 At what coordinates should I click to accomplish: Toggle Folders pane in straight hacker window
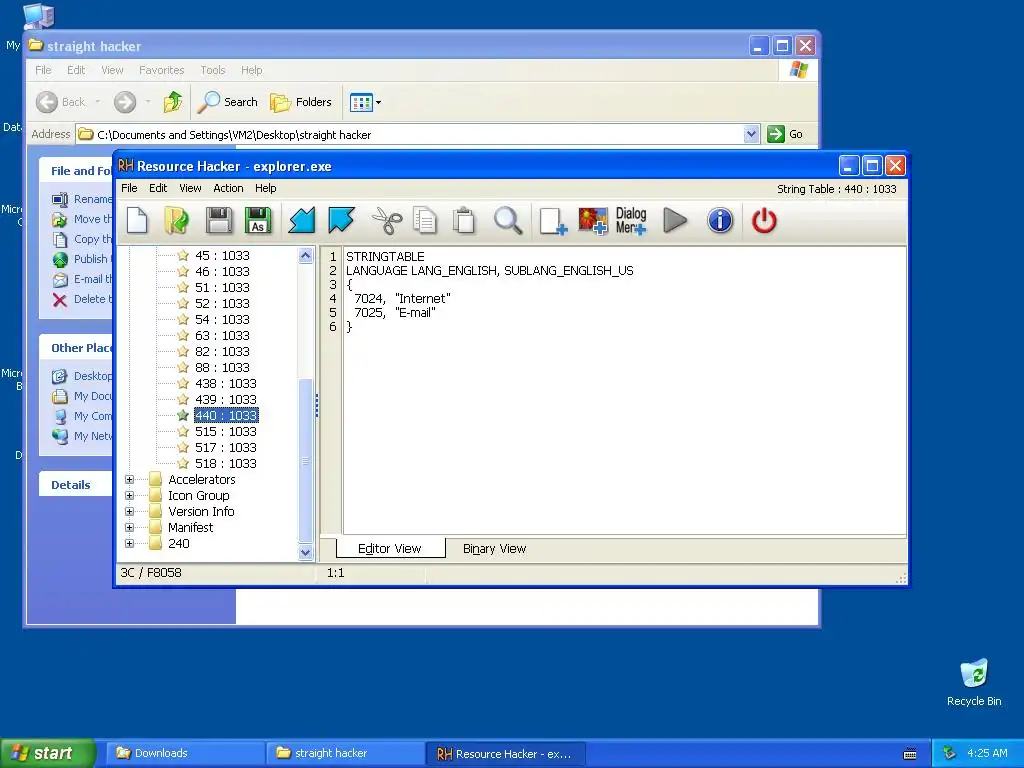pyautogui.click(x=301, y=102)
